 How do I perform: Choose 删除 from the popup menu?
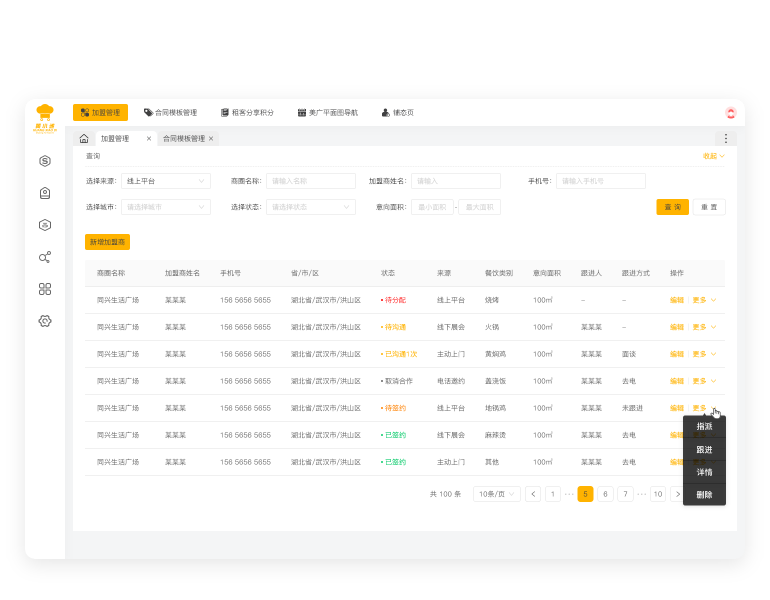(x=704, y=494)
